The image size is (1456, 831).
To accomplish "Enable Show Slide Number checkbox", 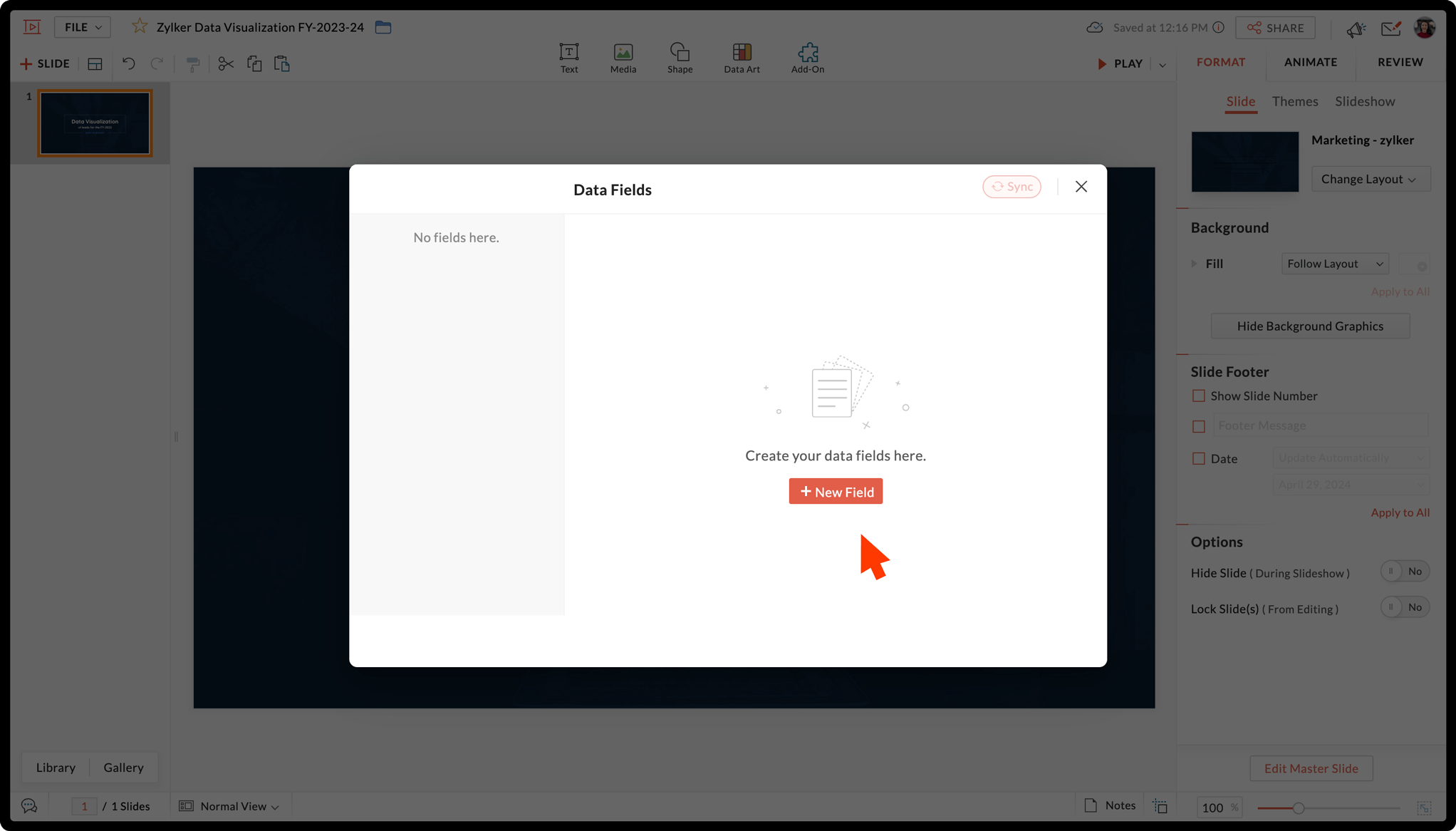I will pyautogui.click(x=1199, y=396).
